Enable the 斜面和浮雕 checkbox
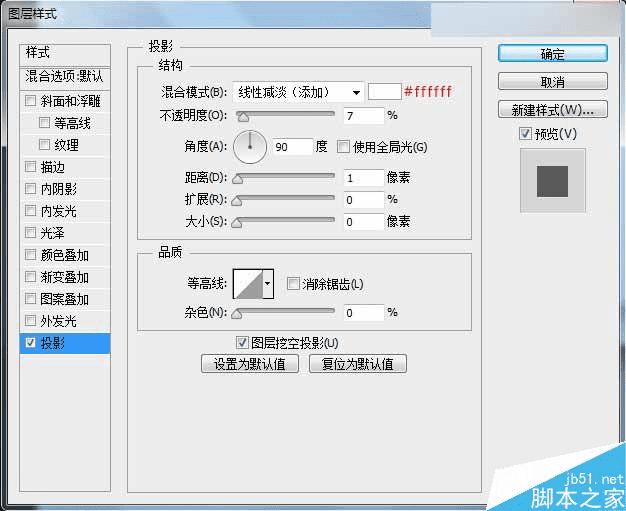This screenshot has height=511, width=626. coord(30,101)
